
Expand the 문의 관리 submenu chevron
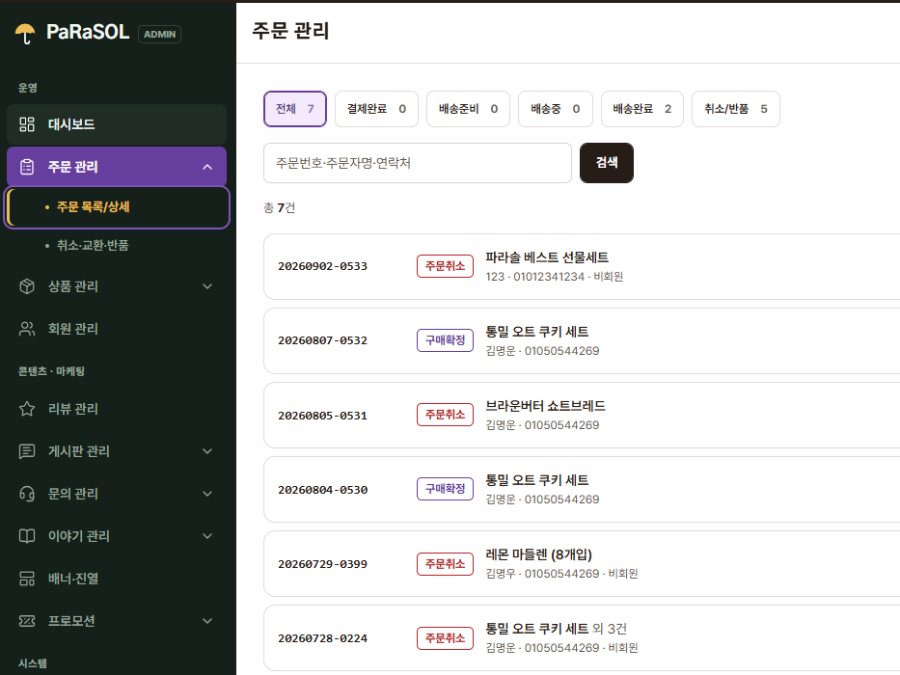[x=207, y=494]
